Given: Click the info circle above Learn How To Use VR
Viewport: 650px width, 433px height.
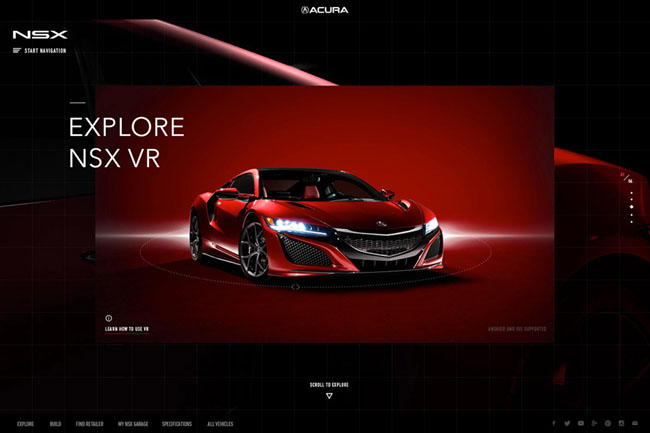Looking at the screenshot, I should [x=109, y=318].
